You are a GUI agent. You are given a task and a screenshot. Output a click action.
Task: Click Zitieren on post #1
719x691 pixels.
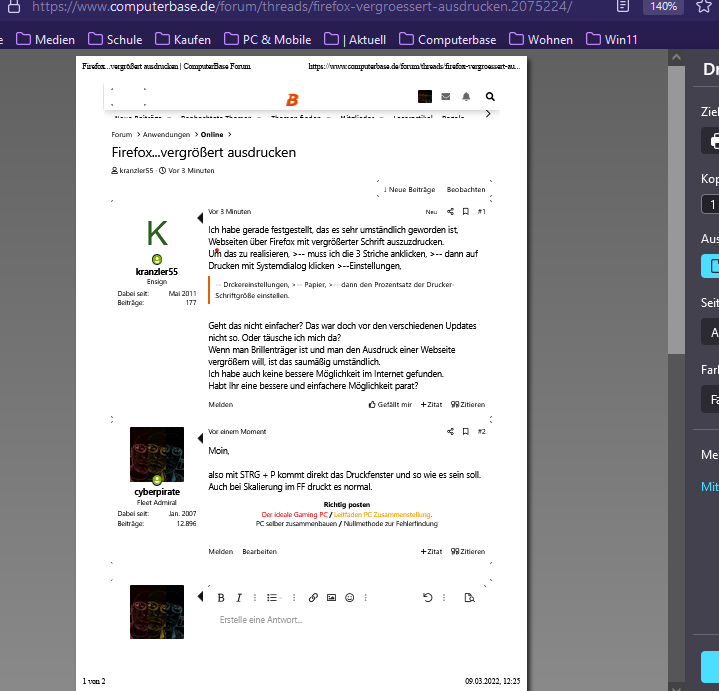(x=468, y=404)
